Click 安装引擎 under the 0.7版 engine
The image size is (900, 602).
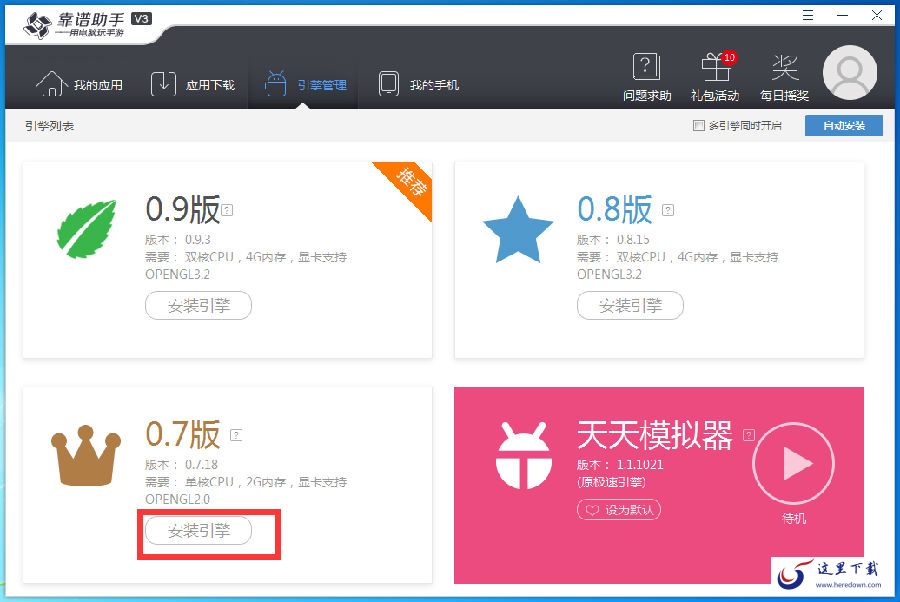point(198,531)
